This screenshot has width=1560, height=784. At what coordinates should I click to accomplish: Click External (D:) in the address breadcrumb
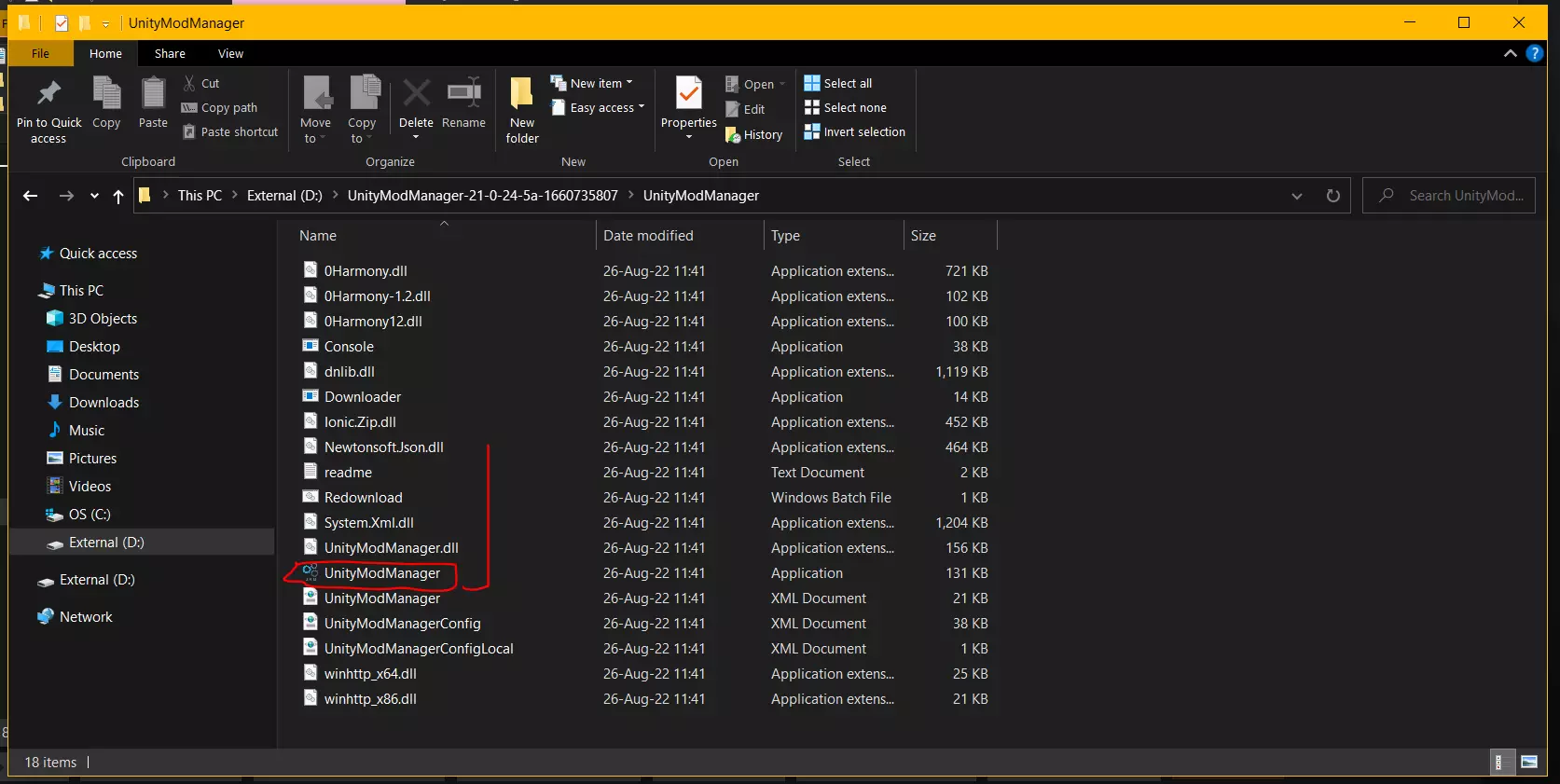[x=284, y=196]
